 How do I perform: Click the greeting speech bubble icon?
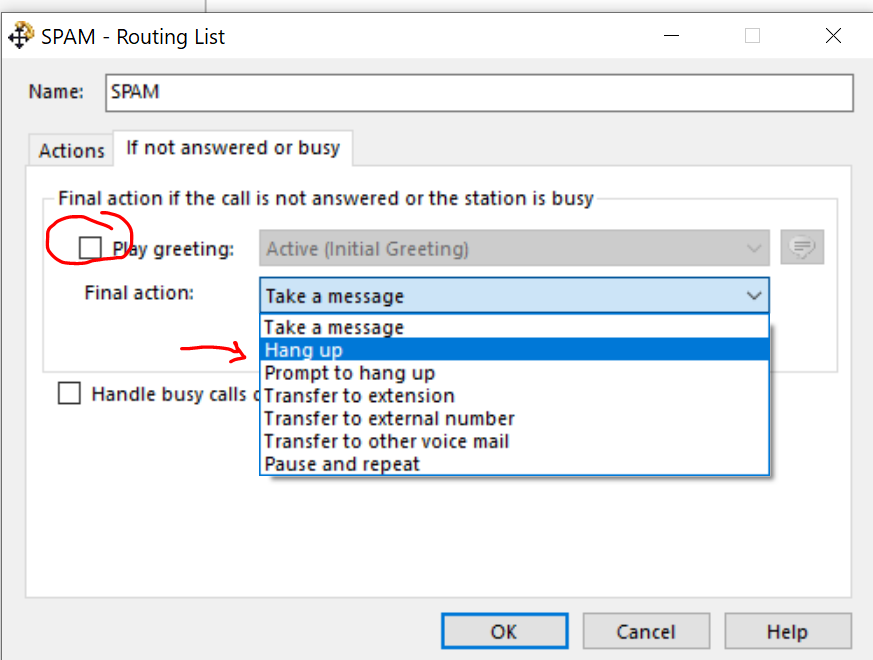point(803,248)
